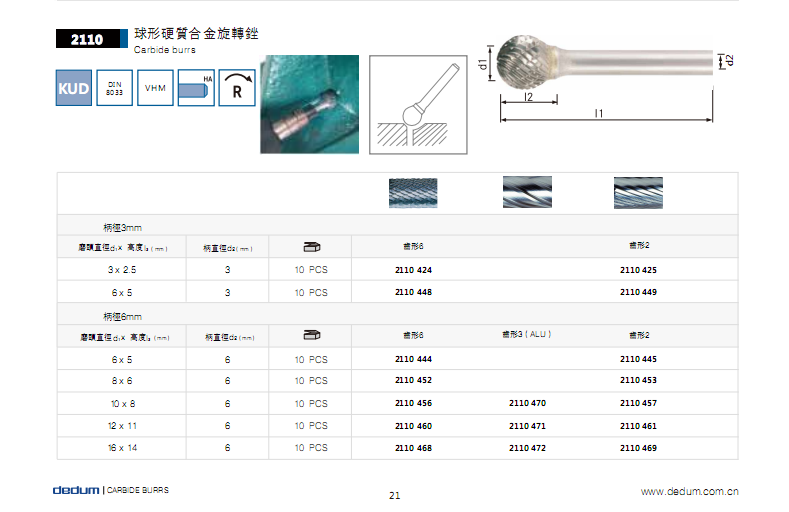Click the package icon in 6mm shank header
The height and width of the screenshot is (512, 789).
(x=311, y=335)
